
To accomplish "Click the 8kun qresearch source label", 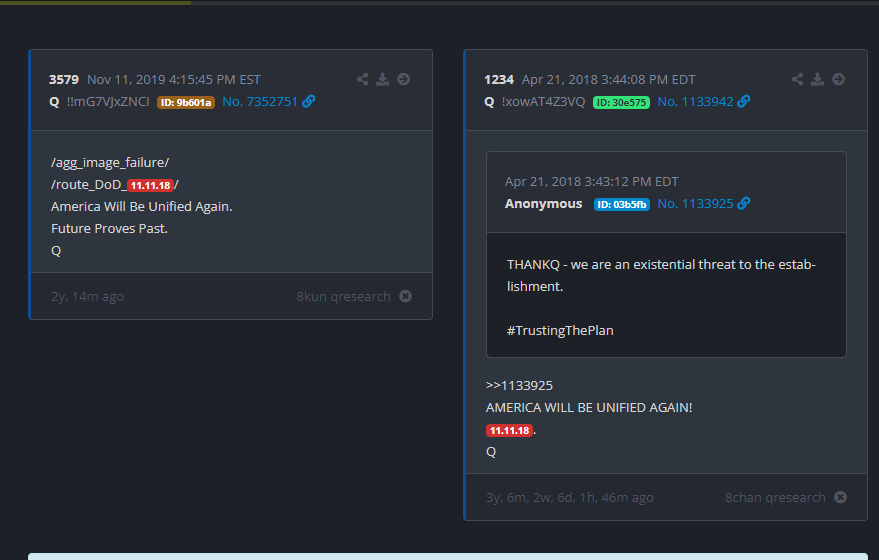I will pos(344,297).
